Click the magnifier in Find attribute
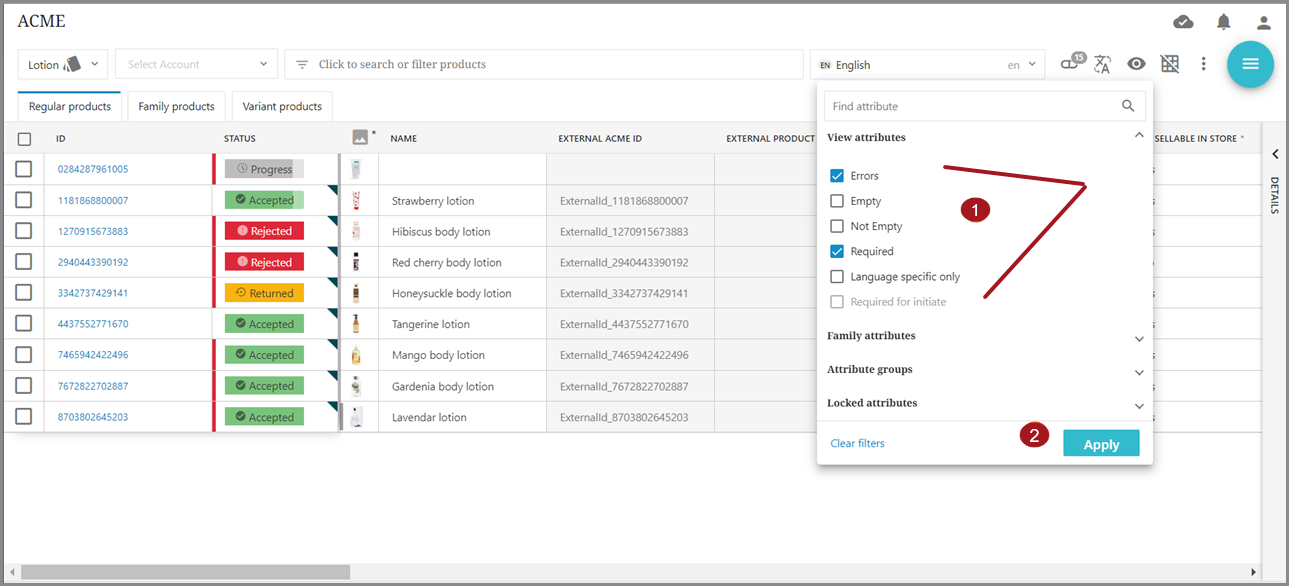 (1128, 106)
